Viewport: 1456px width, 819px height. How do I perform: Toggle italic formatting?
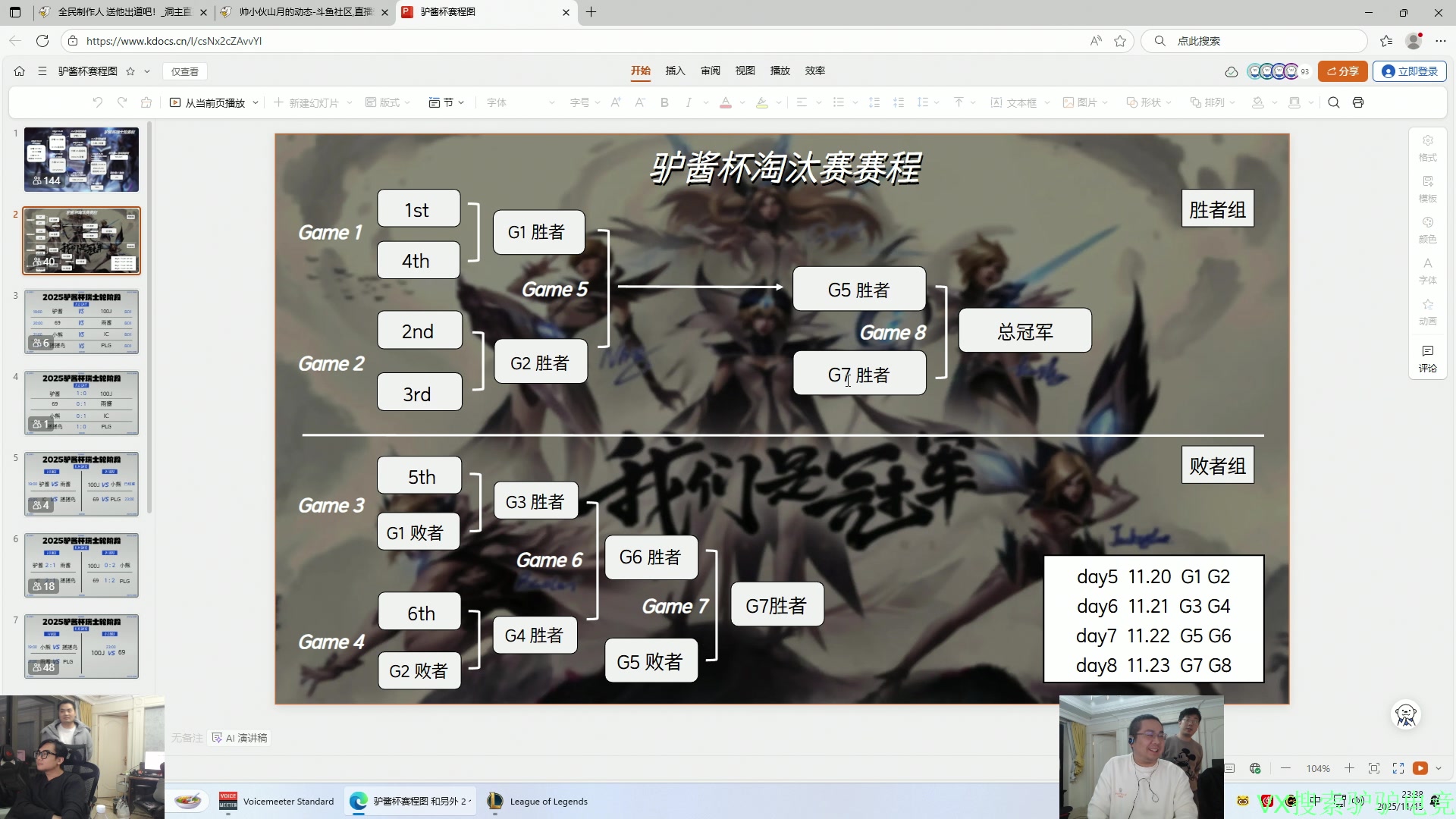coord(688,102)
